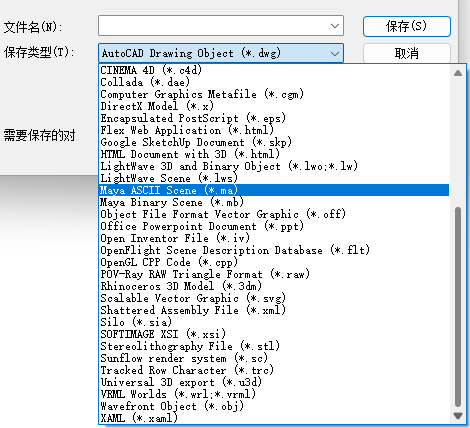The image size is (470, 428).
Task: Click the format list scrollbar thumb
Action: click(x=458, y=307)
